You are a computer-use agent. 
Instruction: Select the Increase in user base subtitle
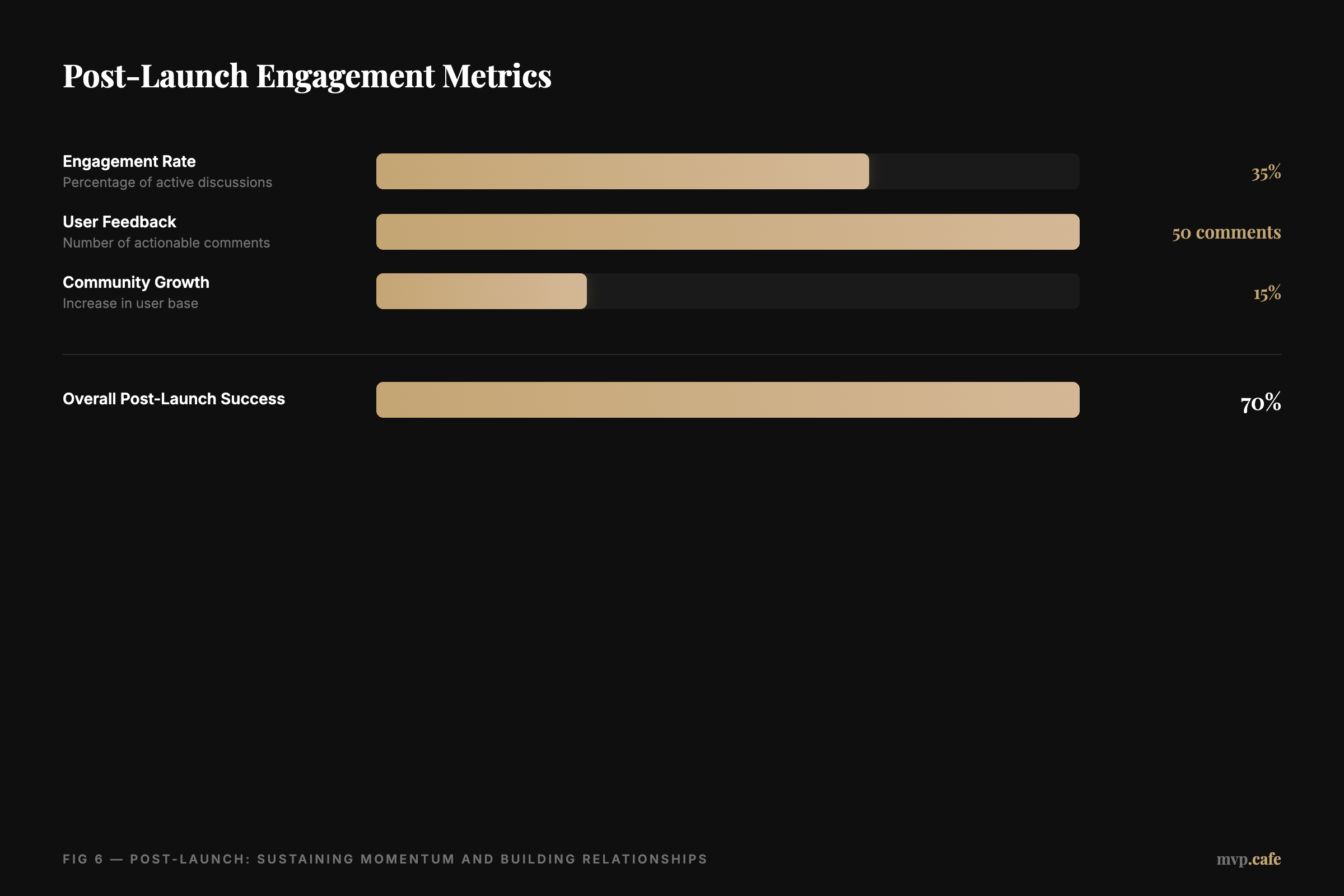(x=130, y=304)
